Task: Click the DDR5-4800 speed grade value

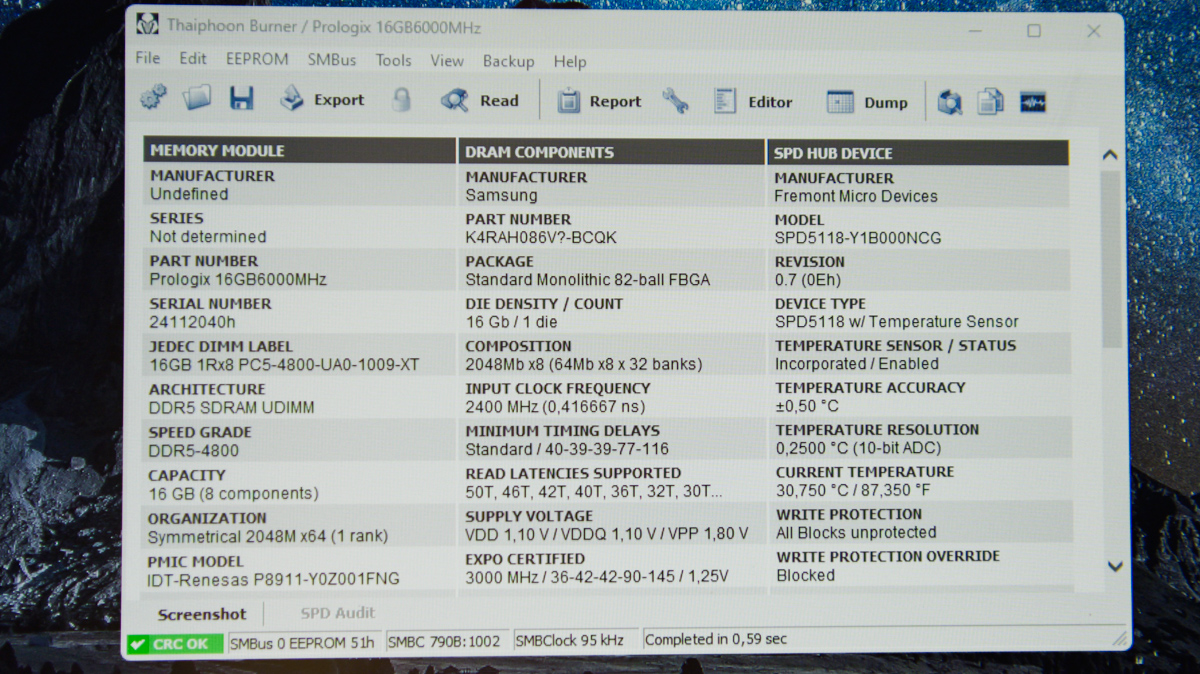Action: pos(194,450)
